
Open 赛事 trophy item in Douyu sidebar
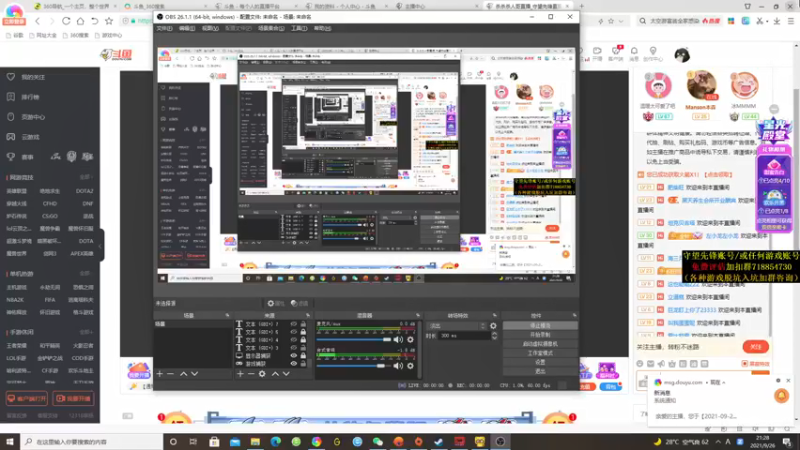pos(21,157)
